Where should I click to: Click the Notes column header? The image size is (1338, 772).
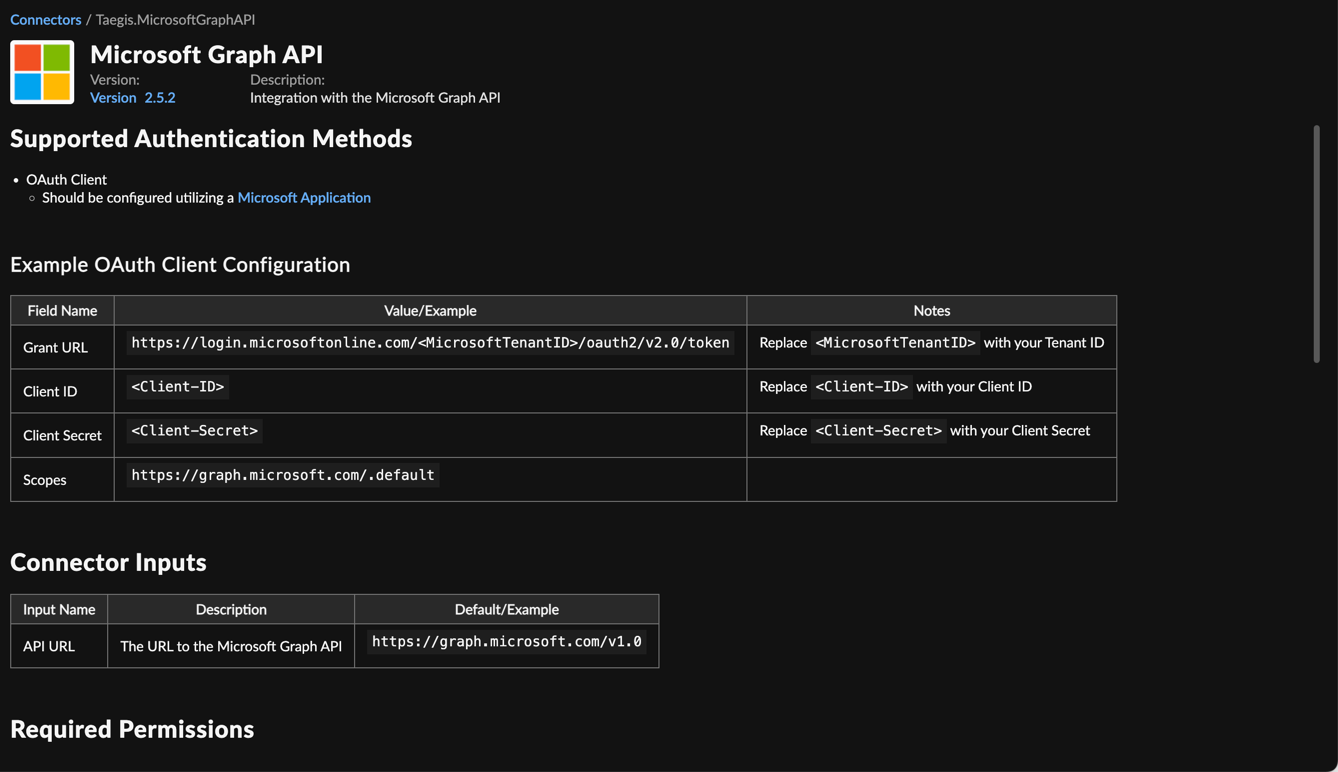click(x=932, y=310)
